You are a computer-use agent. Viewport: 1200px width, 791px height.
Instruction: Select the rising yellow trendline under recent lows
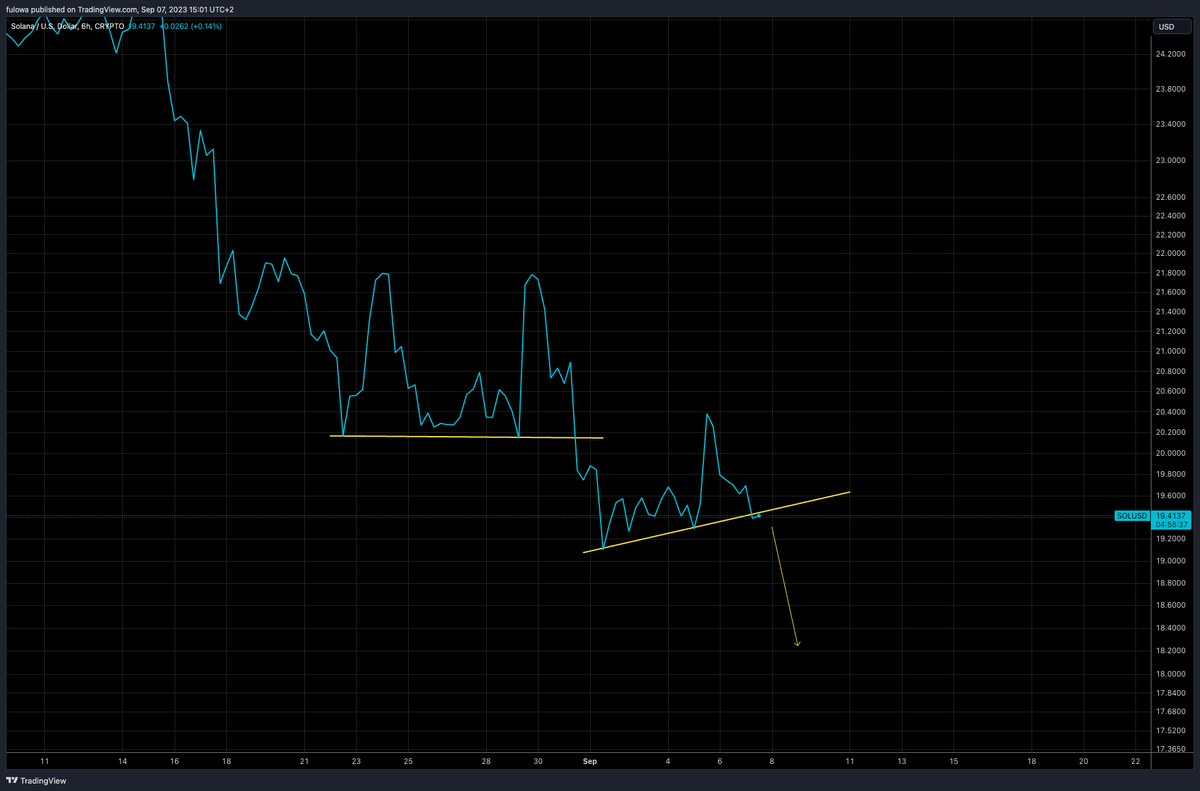716,521
